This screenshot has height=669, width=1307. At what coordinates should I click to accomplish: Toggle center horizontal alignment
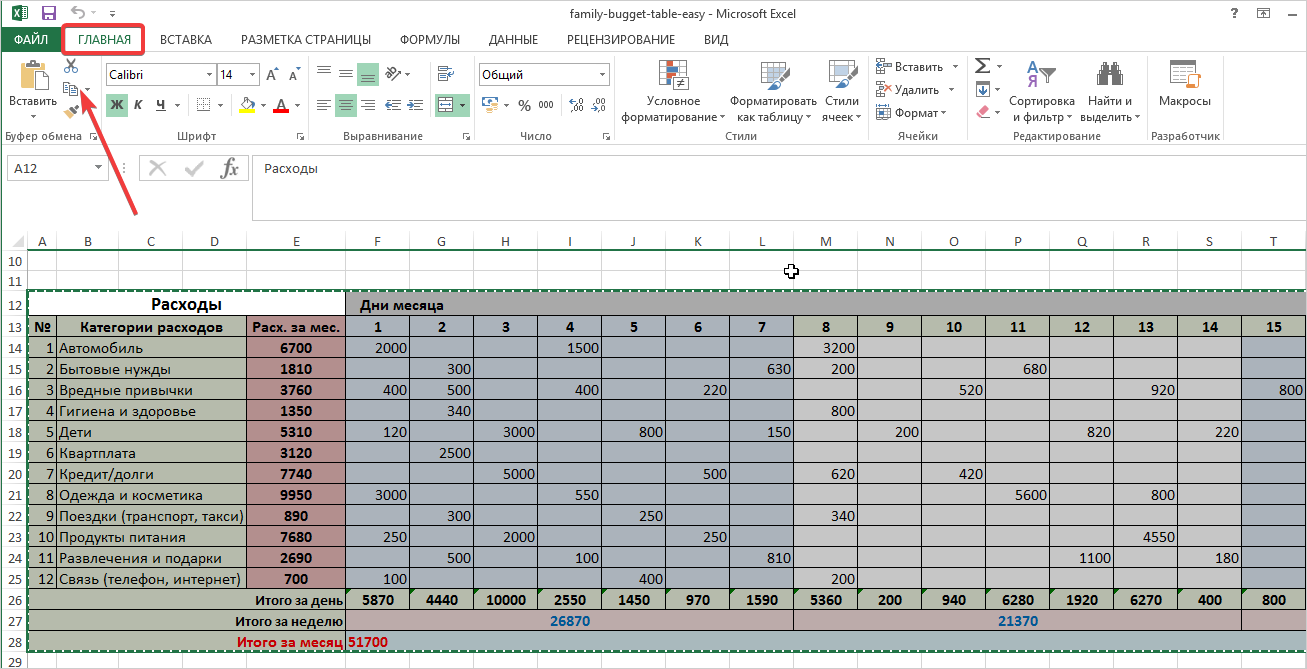tap(346, 105)
